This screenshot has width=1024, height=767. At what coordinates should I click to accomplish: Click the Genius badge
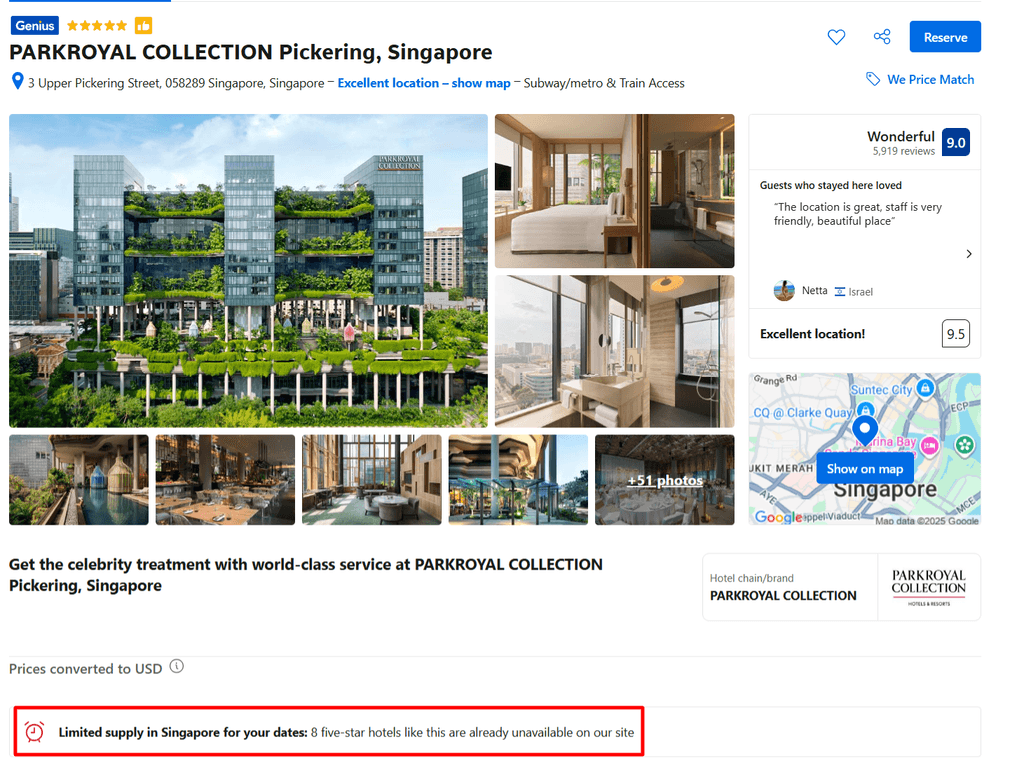(x=35, y=25)
